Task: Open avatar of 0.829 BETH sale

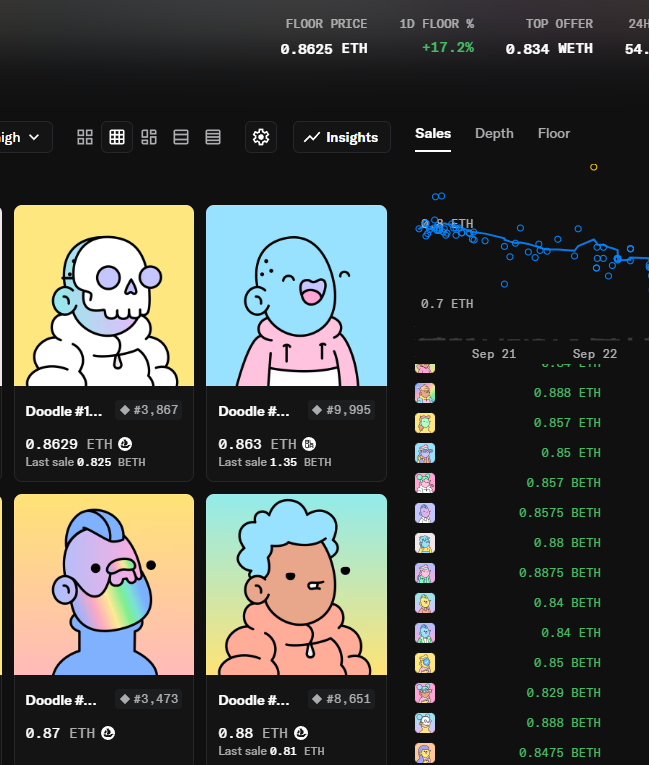Action: click(425, 693)
